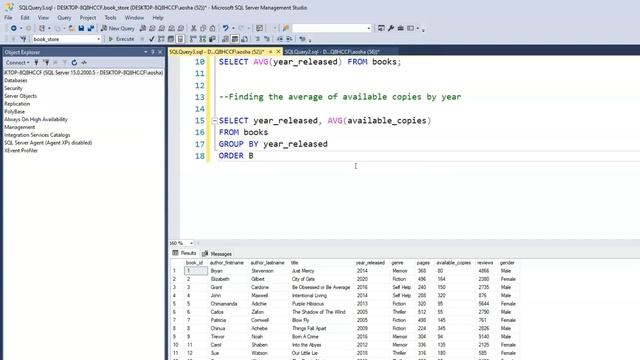
Task: Specify values for template parameters icon
Action: [x=302, y=39]
